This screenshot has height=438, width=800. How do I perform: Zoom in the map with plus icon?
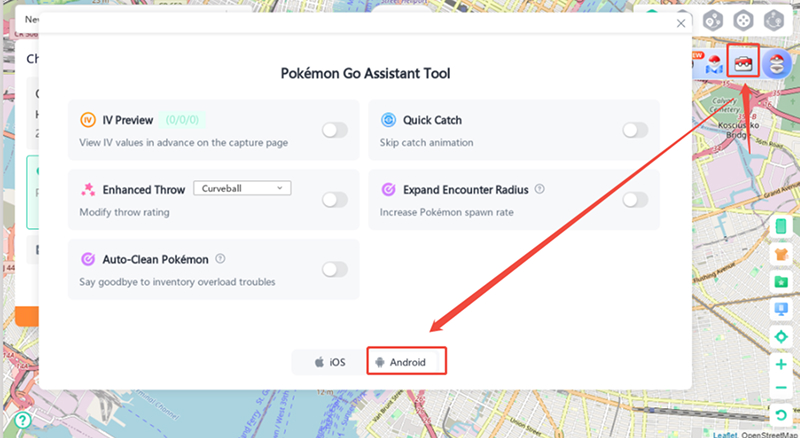[781, 364]
